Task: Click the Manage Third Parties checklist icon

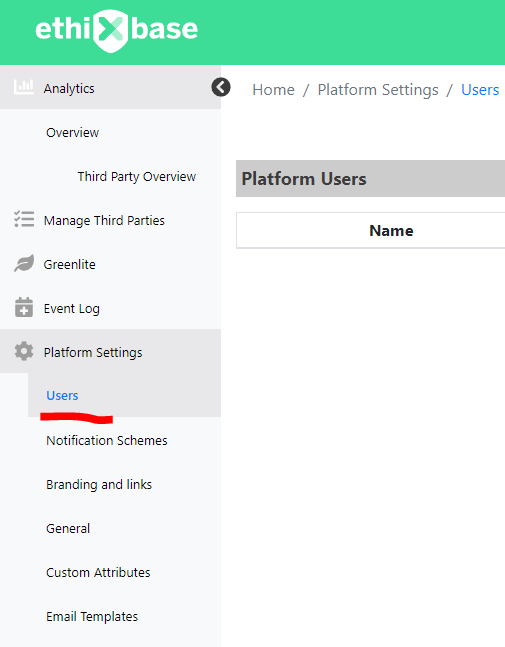Action: [x=24, y=219]
